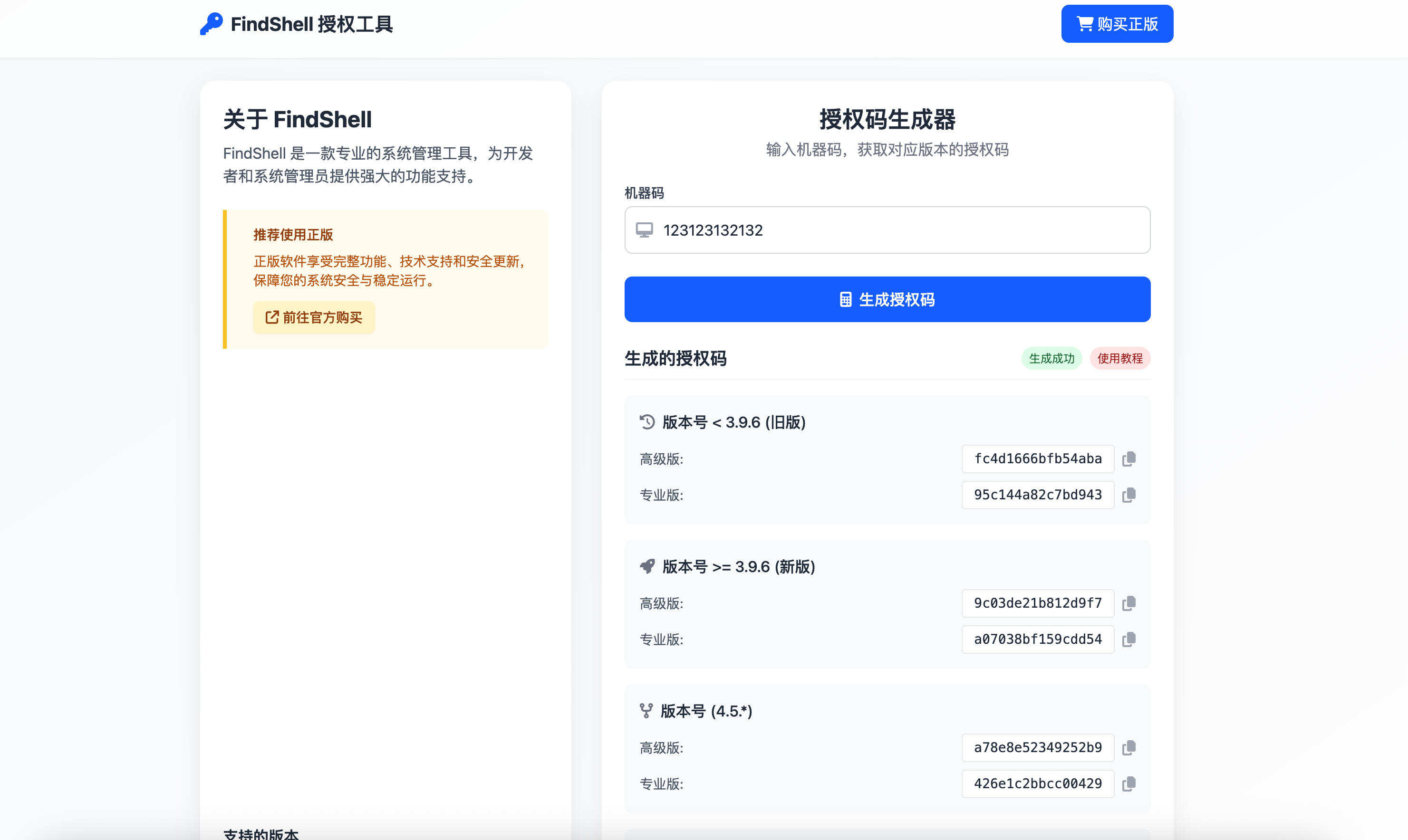Image resolution: width=1408 pixels, height=840 pixels.
Task: Click the shopping cart icon in 购买正版 button
Action: [x=1085, y=23]
